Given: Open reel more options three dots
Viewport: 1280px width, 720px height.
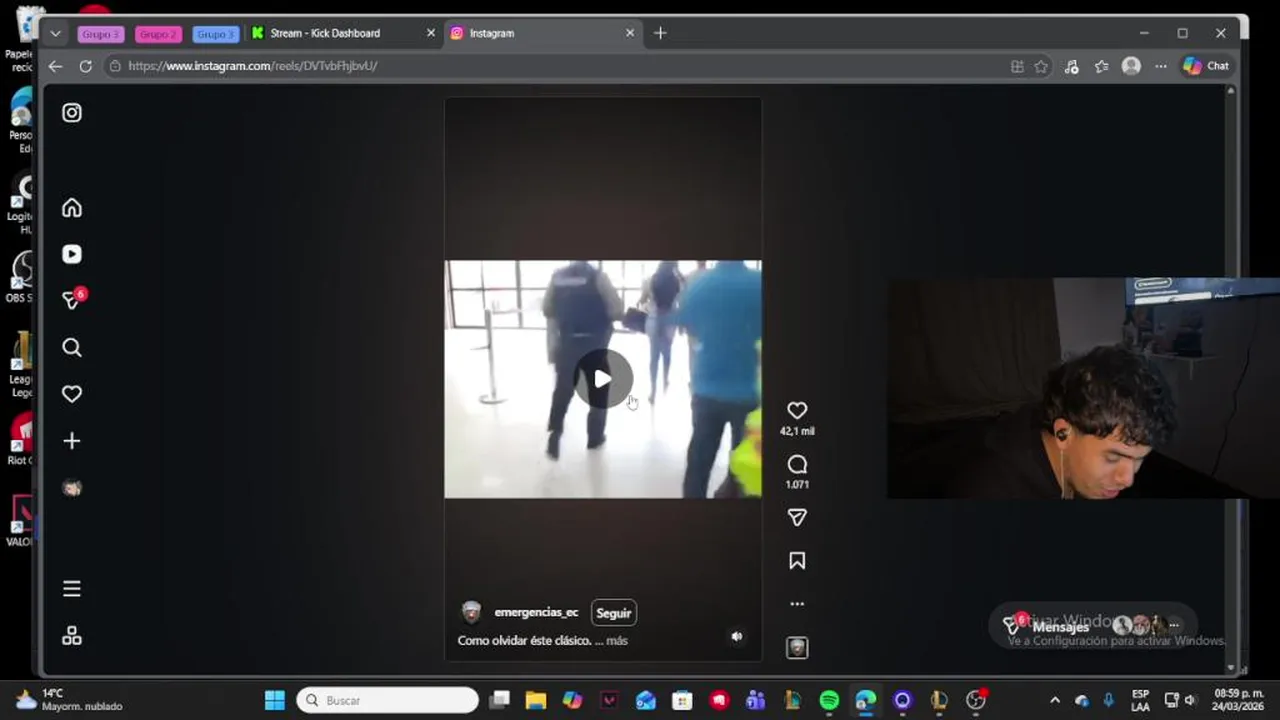Looking at the screenshot, I should 797,604.
